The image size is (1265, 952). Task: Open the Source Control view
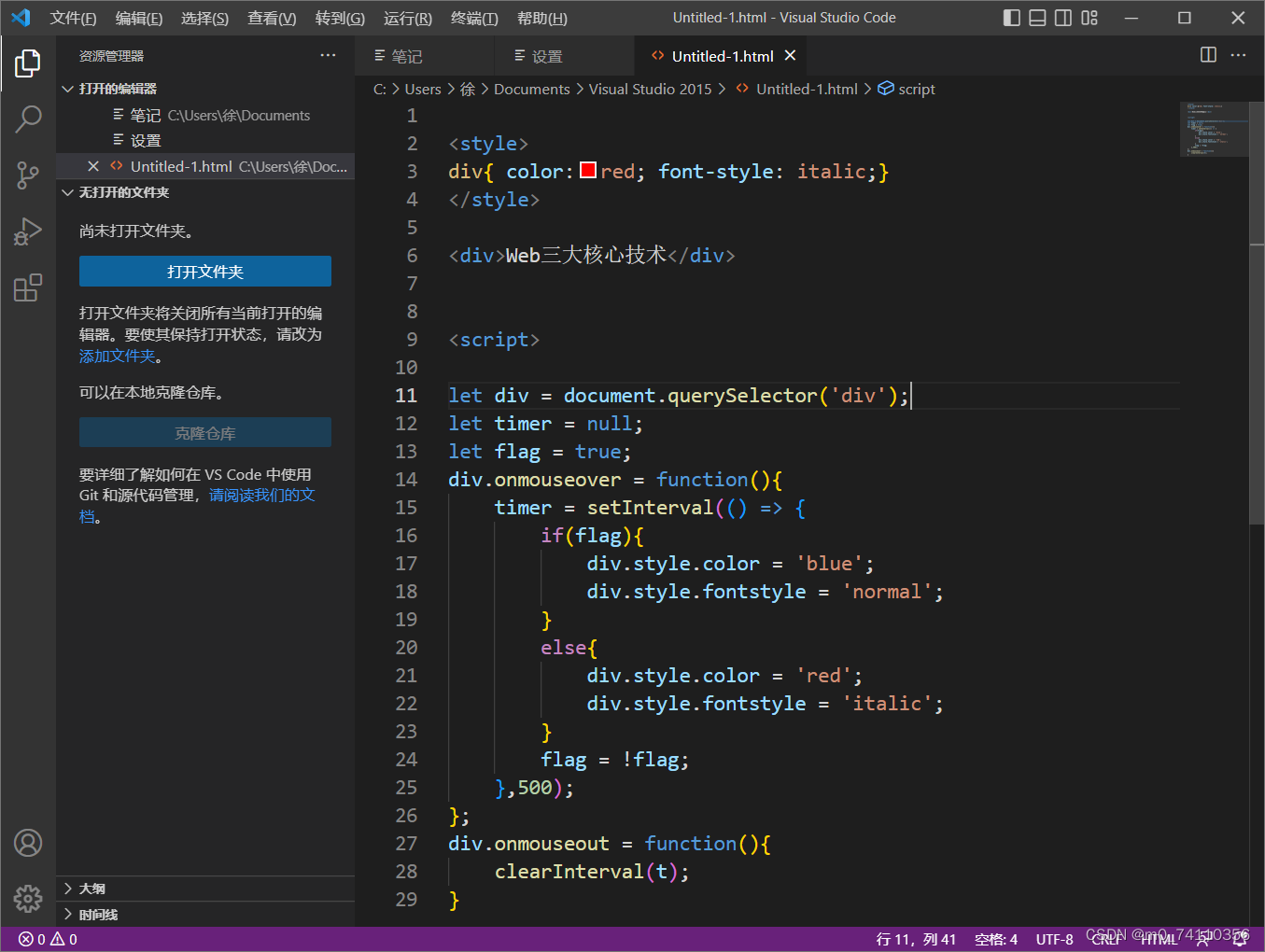click(x=28, y=175)
